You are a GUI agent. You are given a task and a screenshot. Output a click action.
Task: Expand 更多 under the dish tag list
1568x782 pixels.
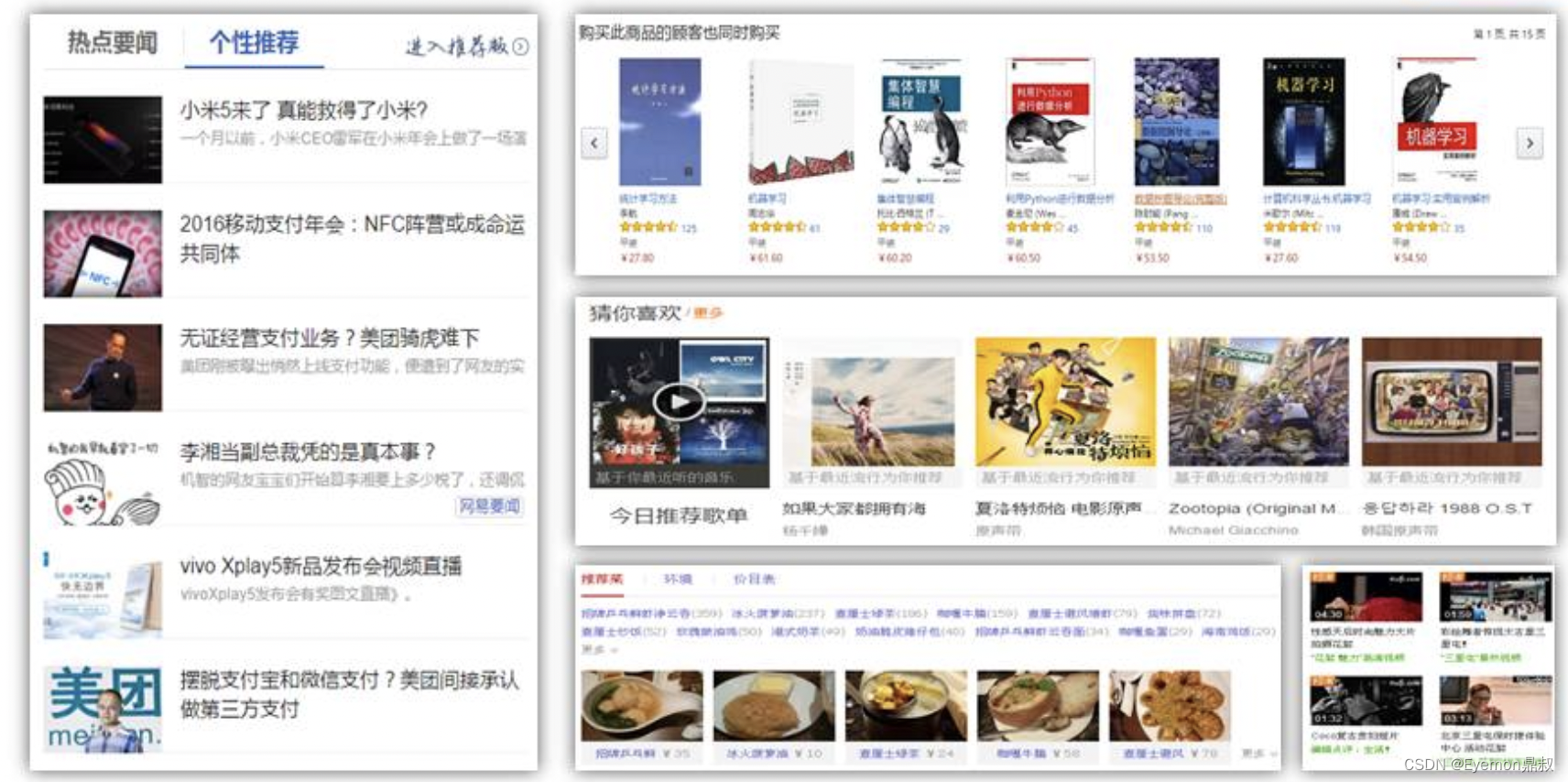[600, 649]
